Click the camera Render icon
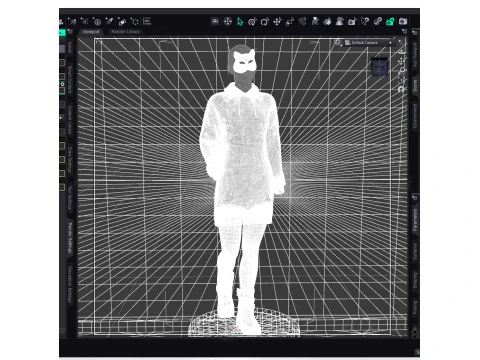This screenshot has height=360, width=480. click(x=403, y=22)
